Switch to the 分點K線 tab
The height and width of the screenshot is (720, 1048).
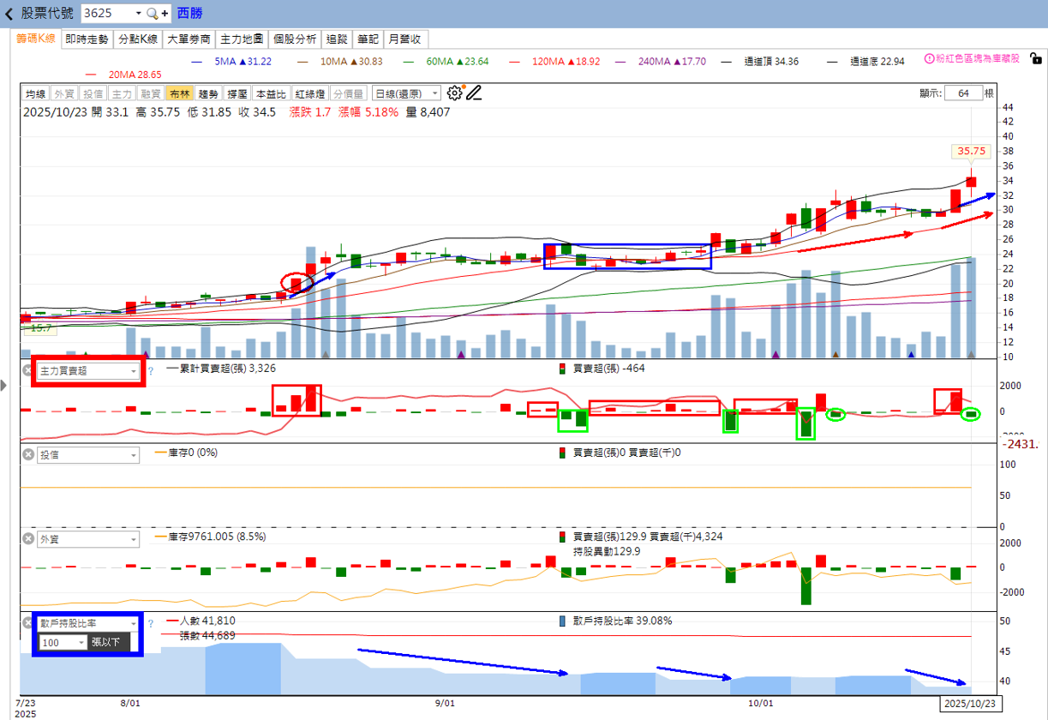coord(138,39)
